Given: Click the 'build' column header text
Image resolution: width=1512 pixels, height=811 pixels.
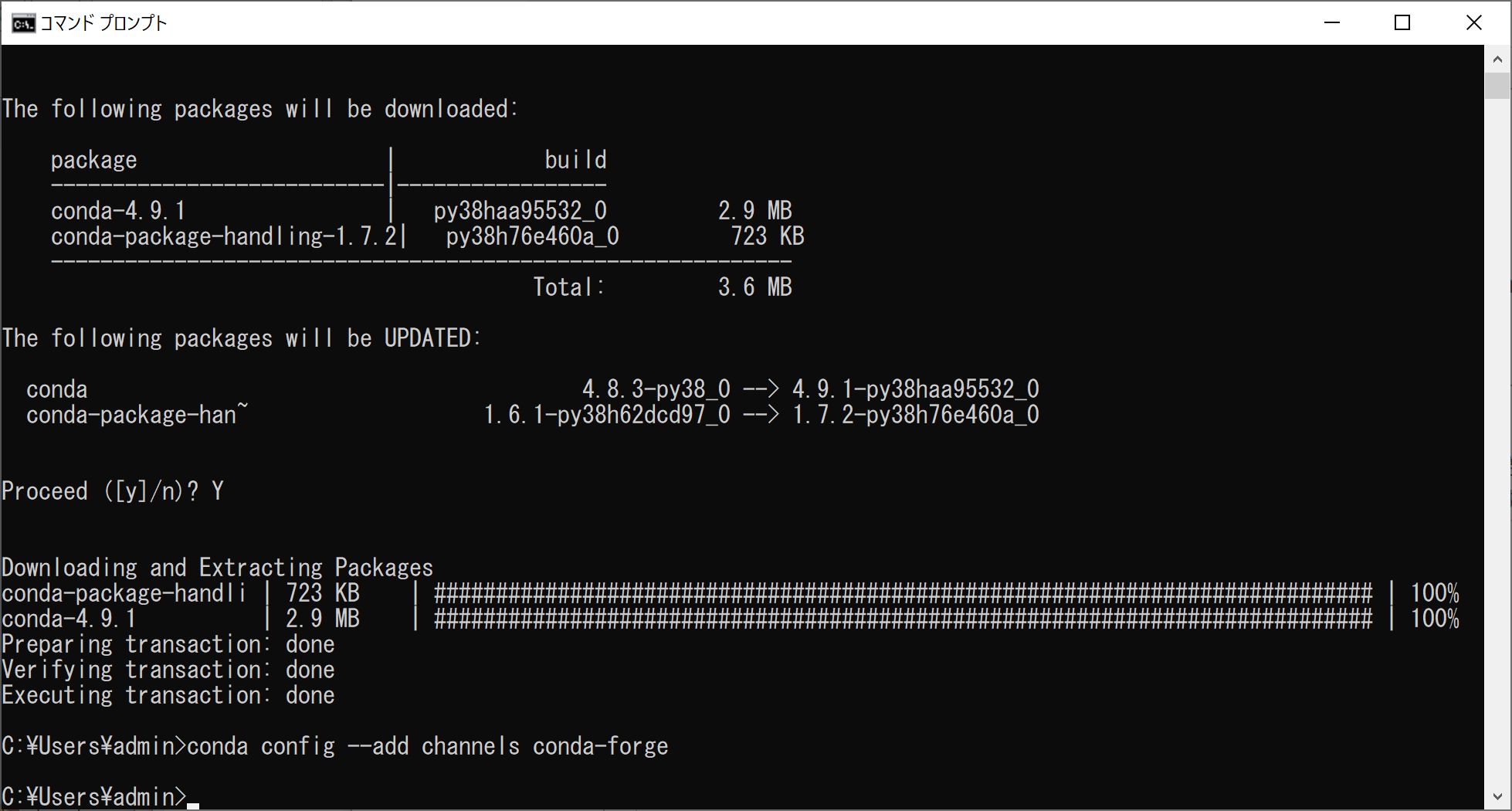Looking at the screenshot, I should 576,160.
